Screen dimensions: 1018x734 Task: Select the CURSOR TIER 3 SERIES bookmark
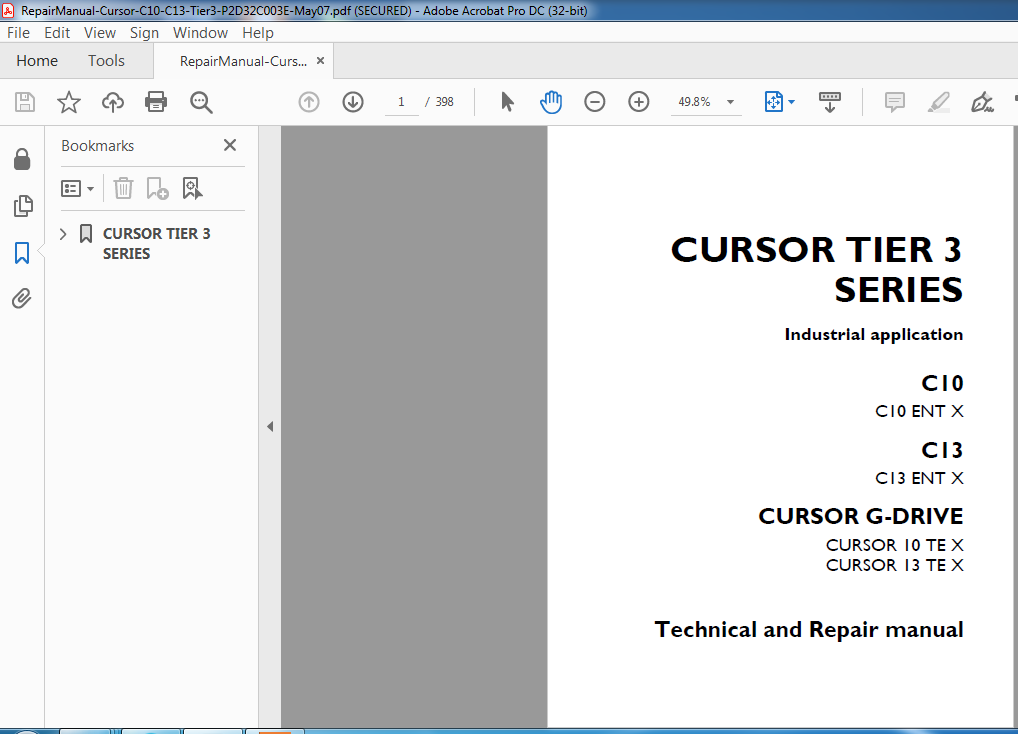click(x=156, y=243)
